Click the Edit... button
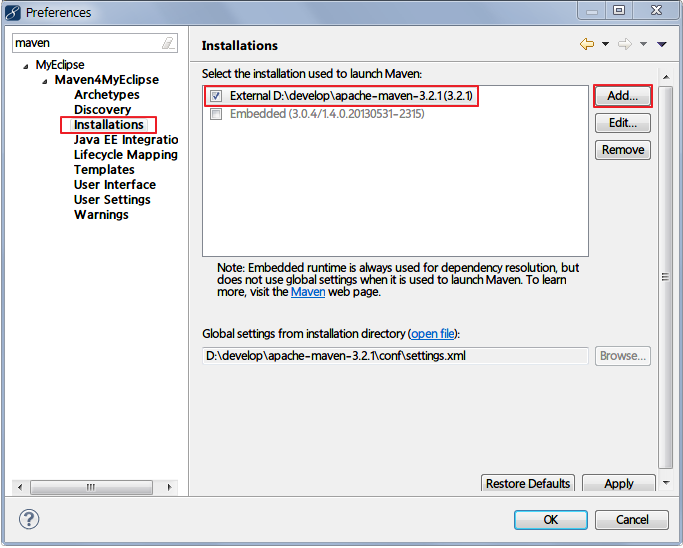Viewport: 683px width, 548px height. pyautogui.click(x=622, y=123)
